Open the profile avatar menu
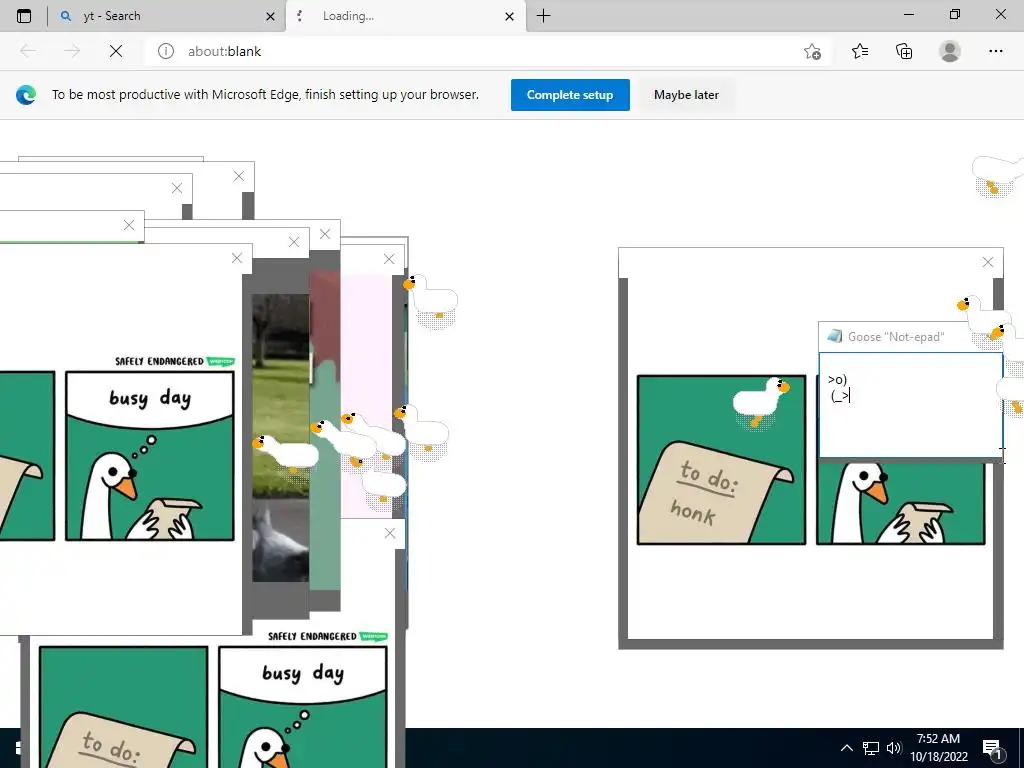Viewport: 1024px width, 768px height. click(950, 51)
